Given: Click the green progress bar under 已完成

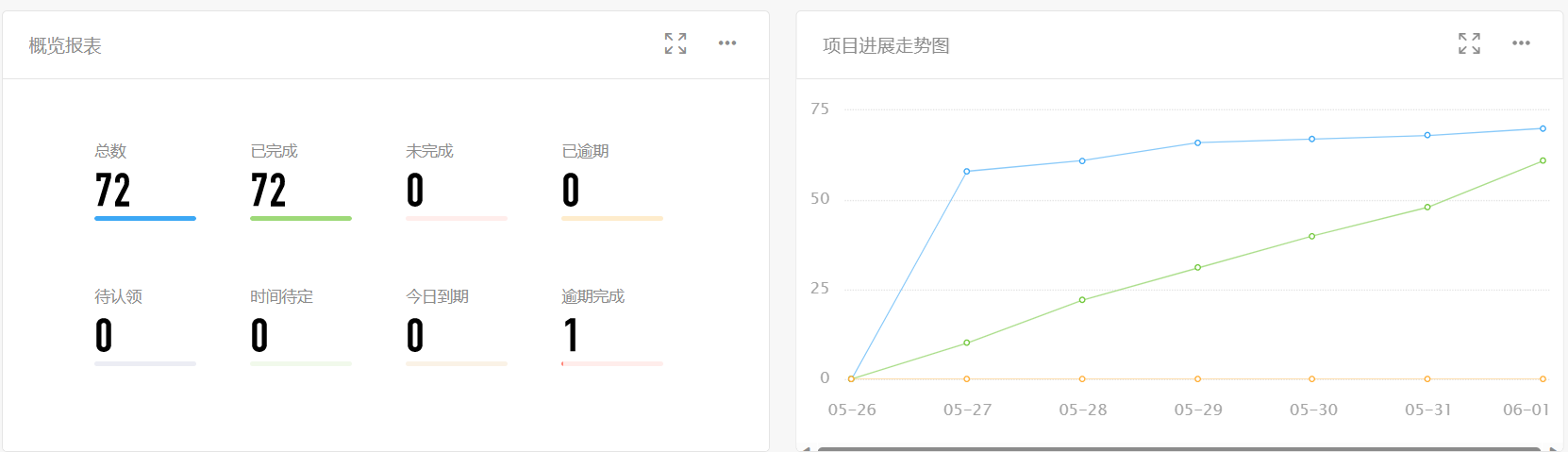Looking at the screenshot, I should point(301,219).
